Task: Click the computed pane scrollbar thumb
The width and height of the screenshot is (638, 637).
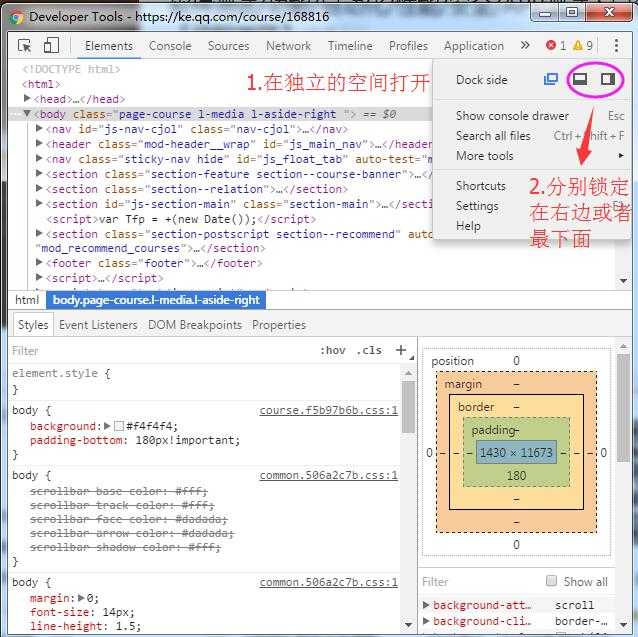Action: coord(623,408)
